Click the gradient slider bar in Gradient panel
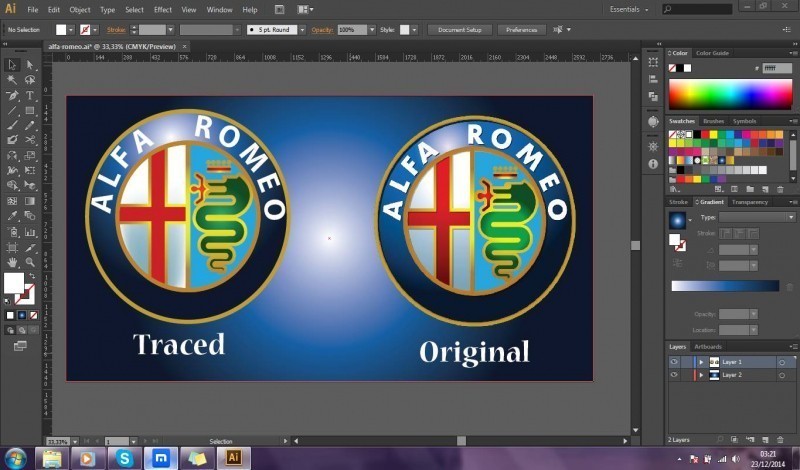Viewport: 800px width, 470px height. [725, 286]
